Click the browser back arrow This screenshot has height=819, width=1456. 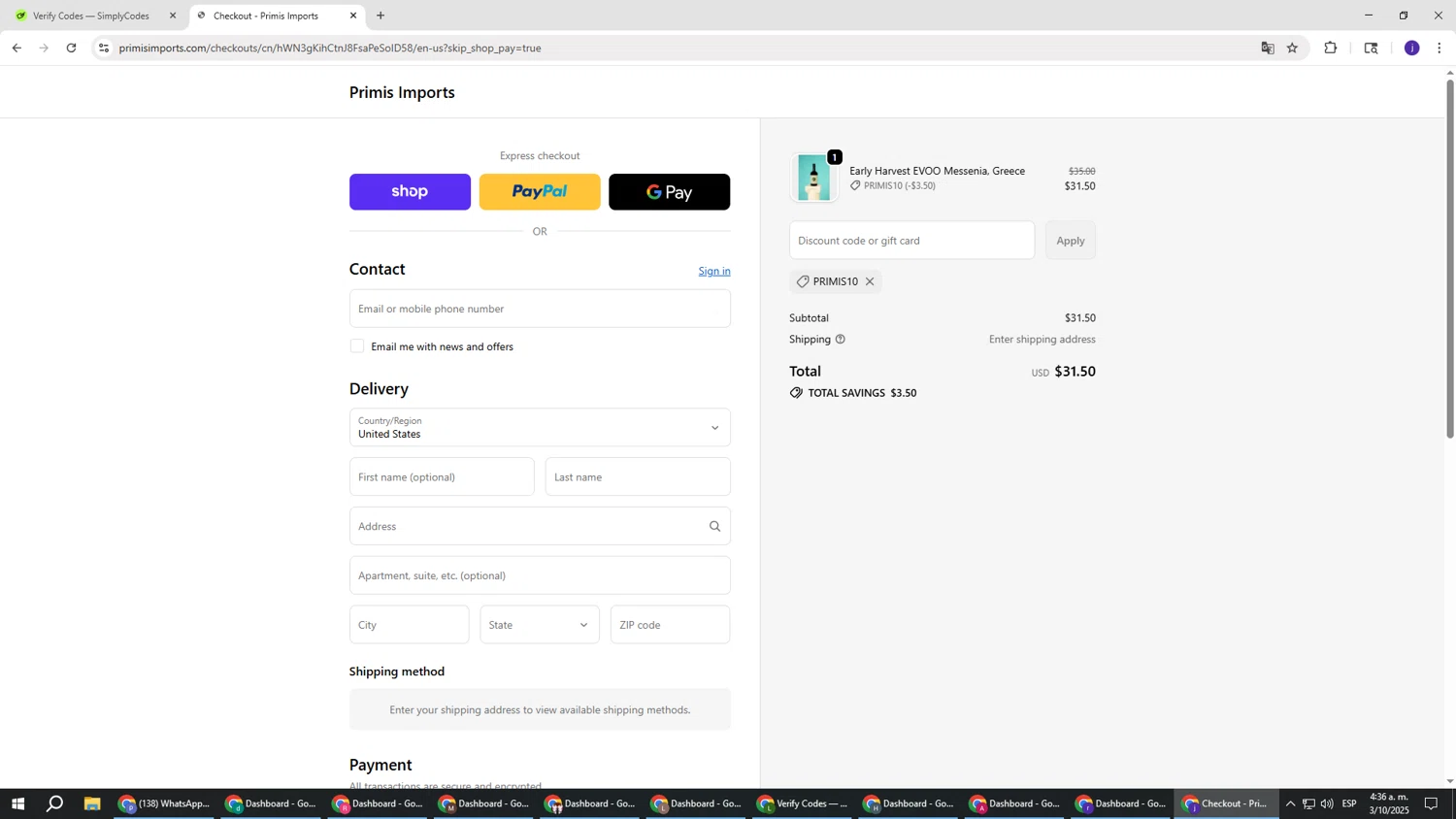17,48
